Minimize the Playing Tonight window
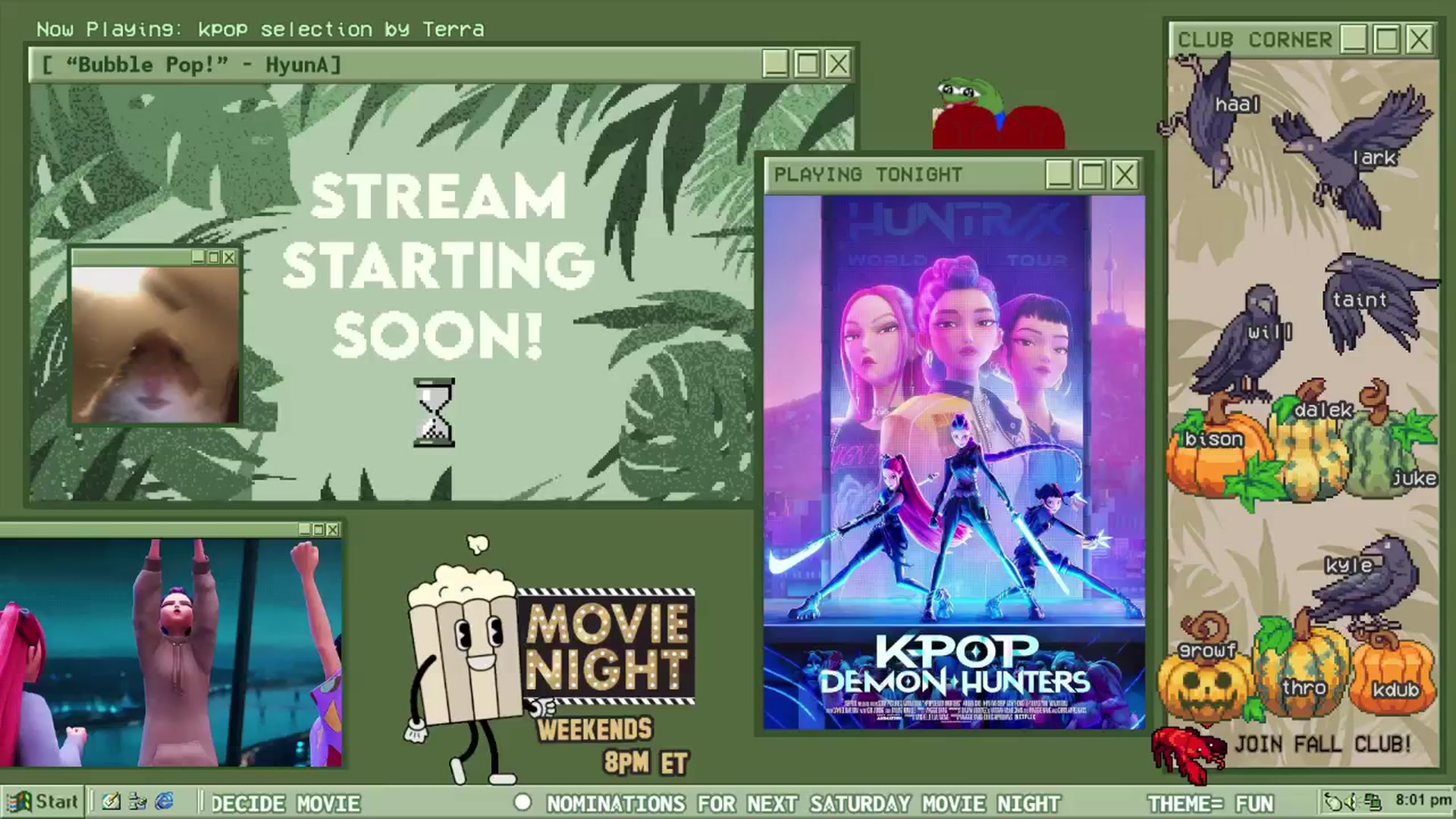The image size is (1456, 819). pos(1059,174)
